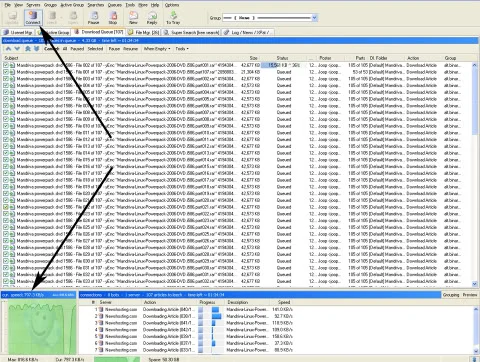This screenshot has width=480, height=362.
Task: Open the Options menu
Action: click(x=172, y=5)
